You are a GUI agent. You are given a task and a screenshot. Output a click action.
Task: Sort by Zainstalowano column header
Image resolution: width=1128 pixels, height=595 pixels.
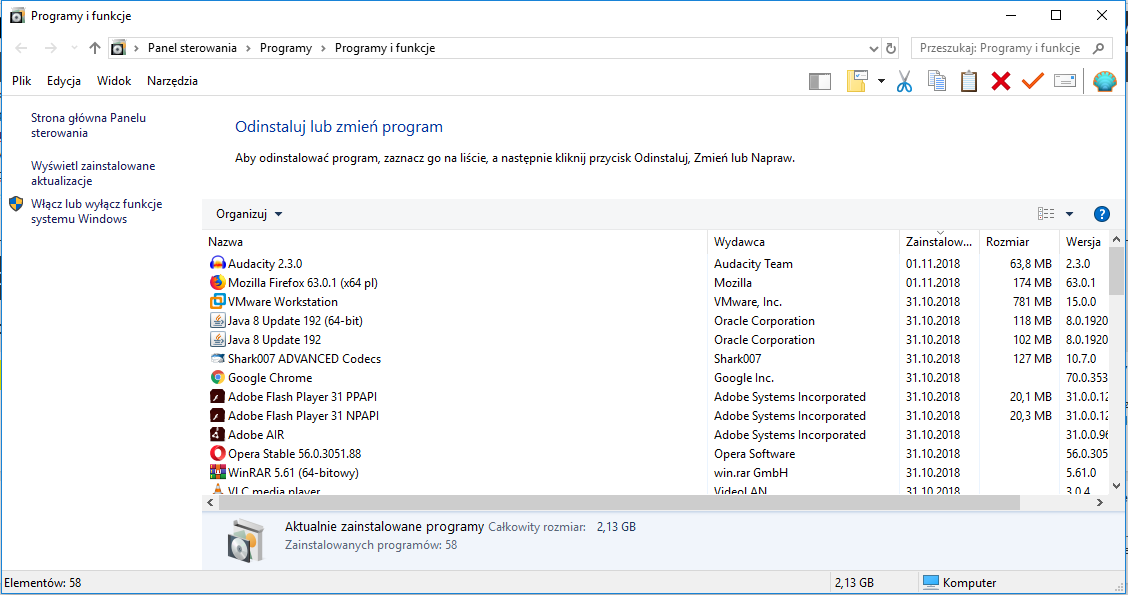click(940, 242)
